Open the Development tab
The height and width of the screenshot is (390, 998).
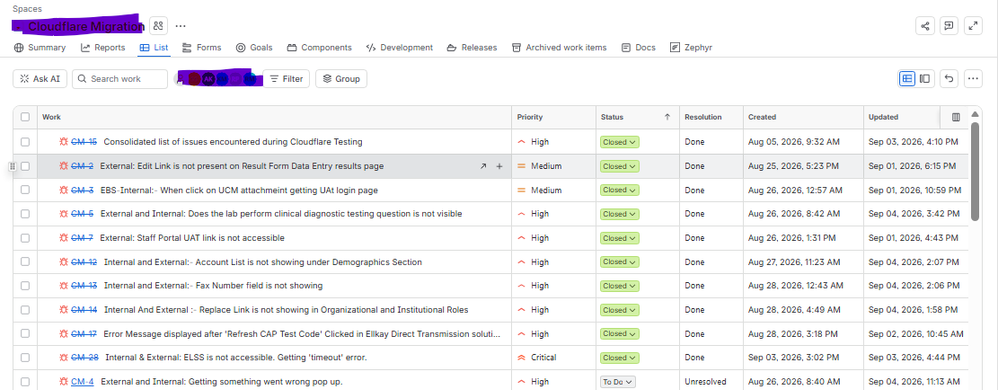(x=400, y=48)
